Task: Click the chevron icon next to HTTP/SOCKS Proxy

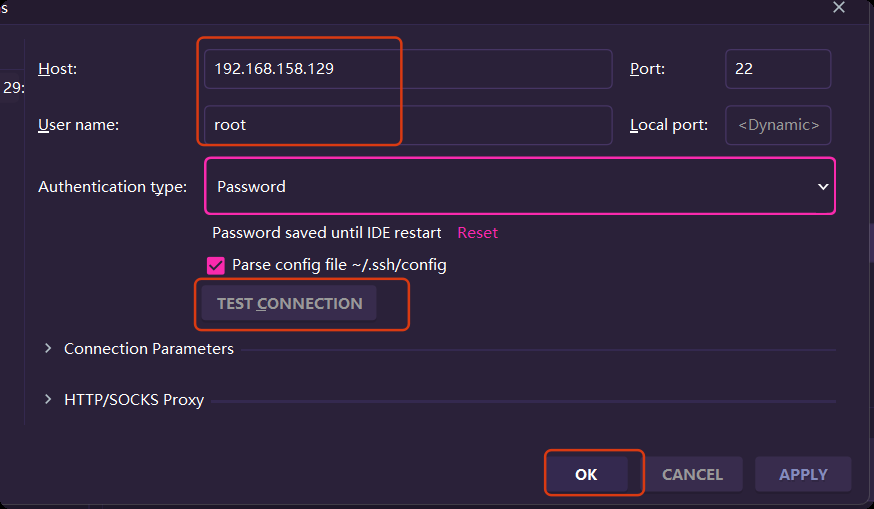Action: [x=48, y=399]
